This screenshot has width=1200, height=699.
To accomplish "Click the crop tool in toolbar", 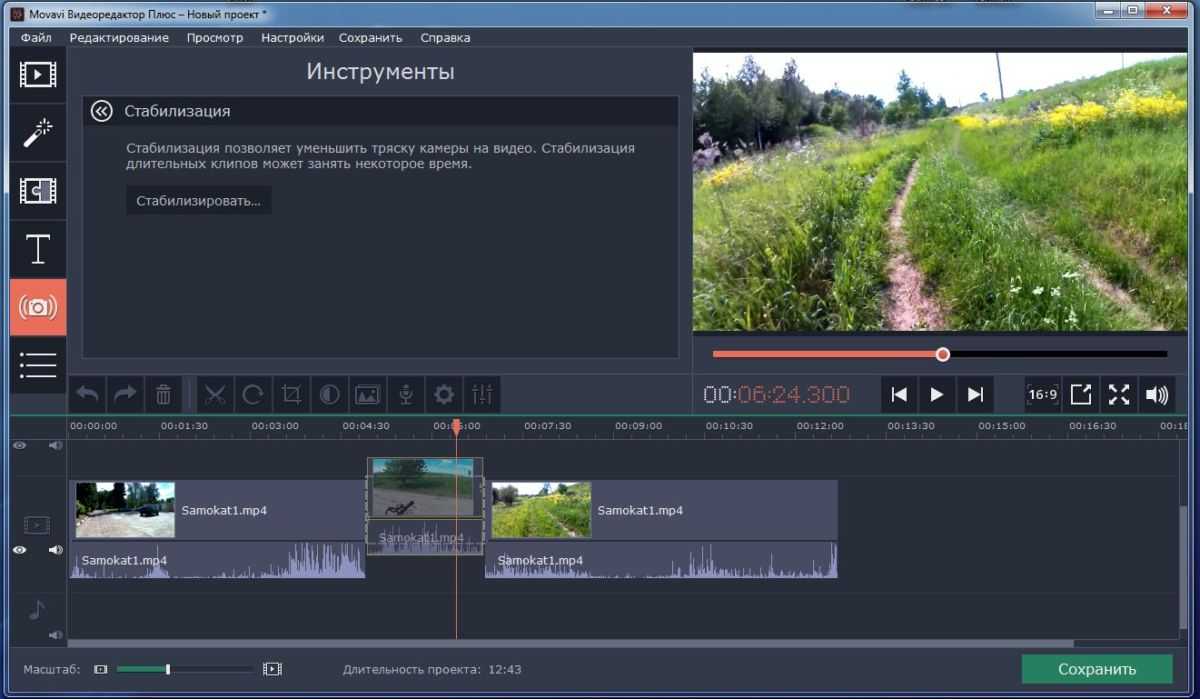I will click(291, 395).
